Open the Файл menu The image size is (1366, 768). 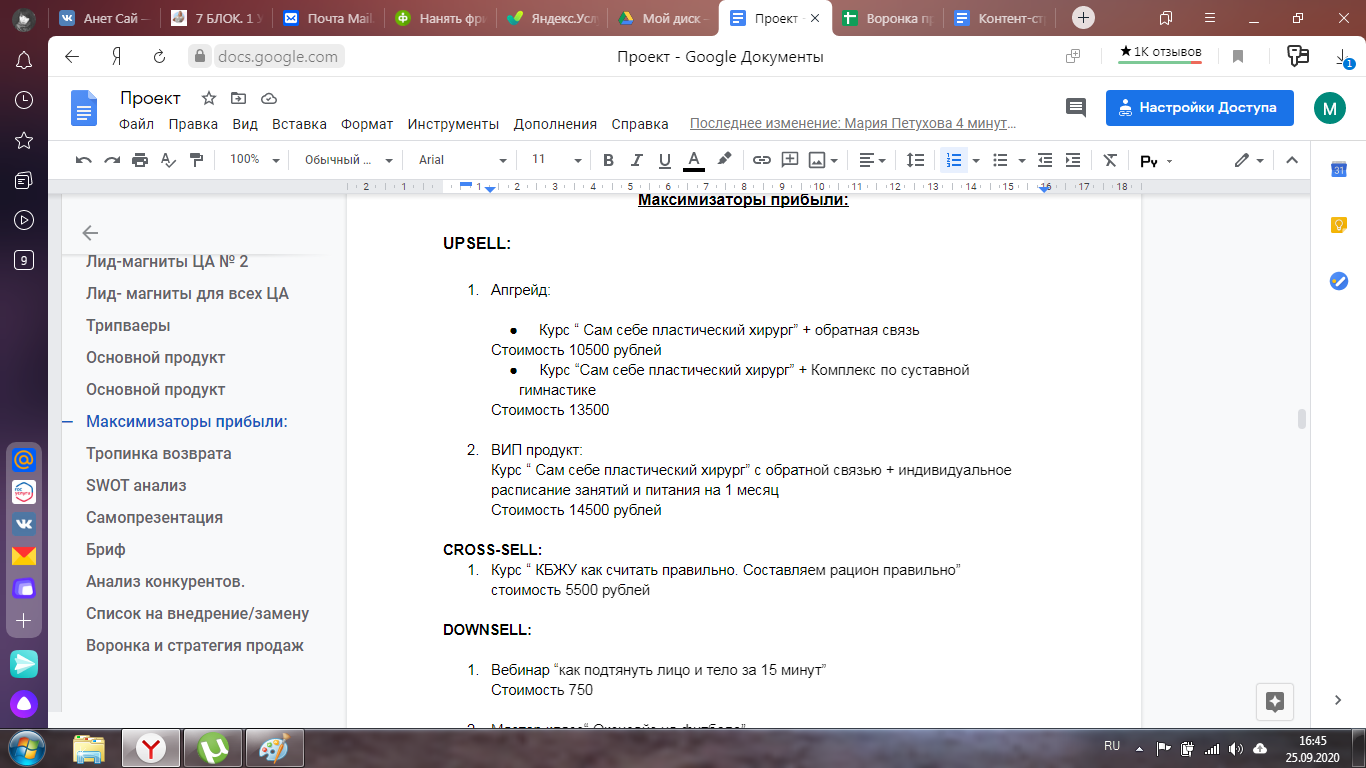[x=136, y=124]
